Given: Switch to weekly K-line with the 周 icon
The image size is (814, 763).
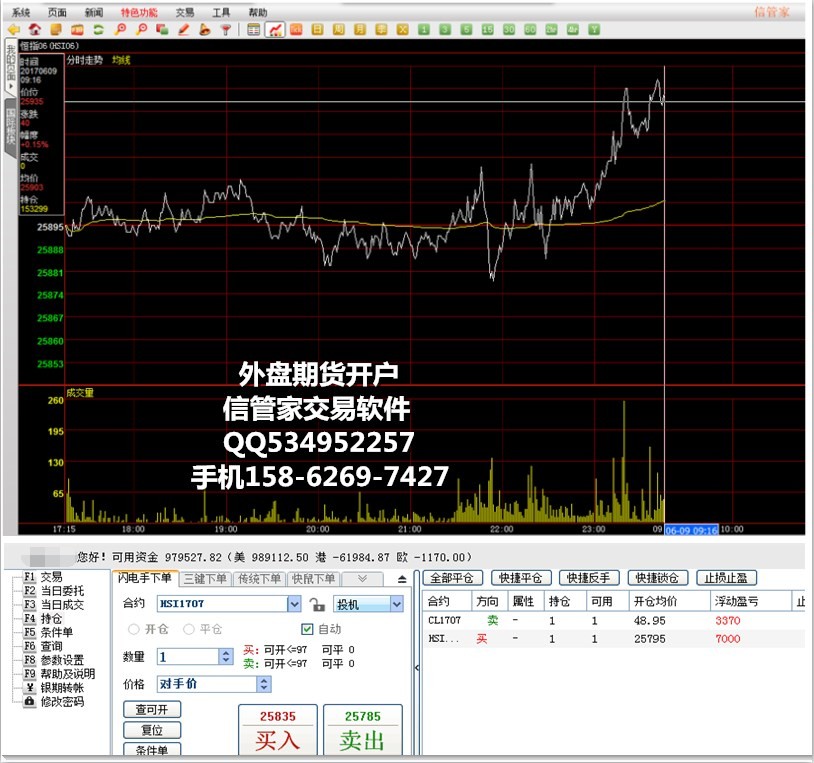Looking at the screenshot, I should click(x=339, y=30).
